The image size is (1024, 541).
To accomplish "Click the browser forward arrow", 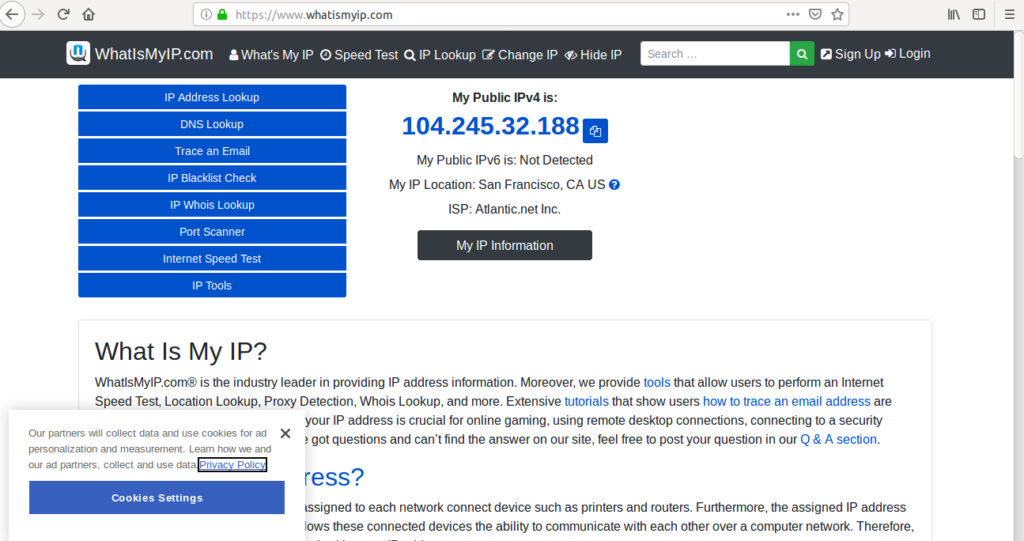I will point(38,14).
